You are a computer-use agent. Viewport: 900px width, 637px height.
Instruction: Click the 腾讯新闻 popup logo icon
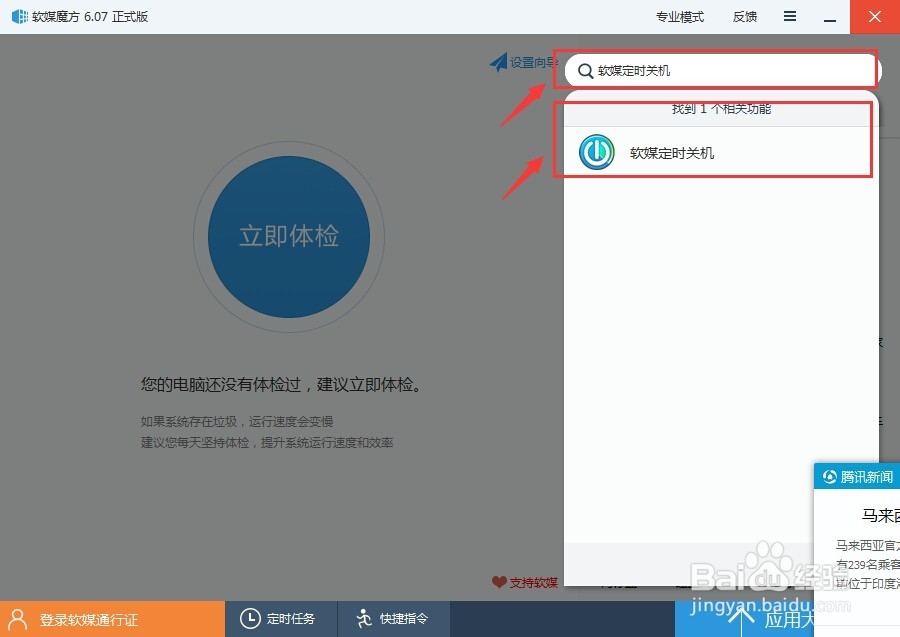[x=829, y=476]
